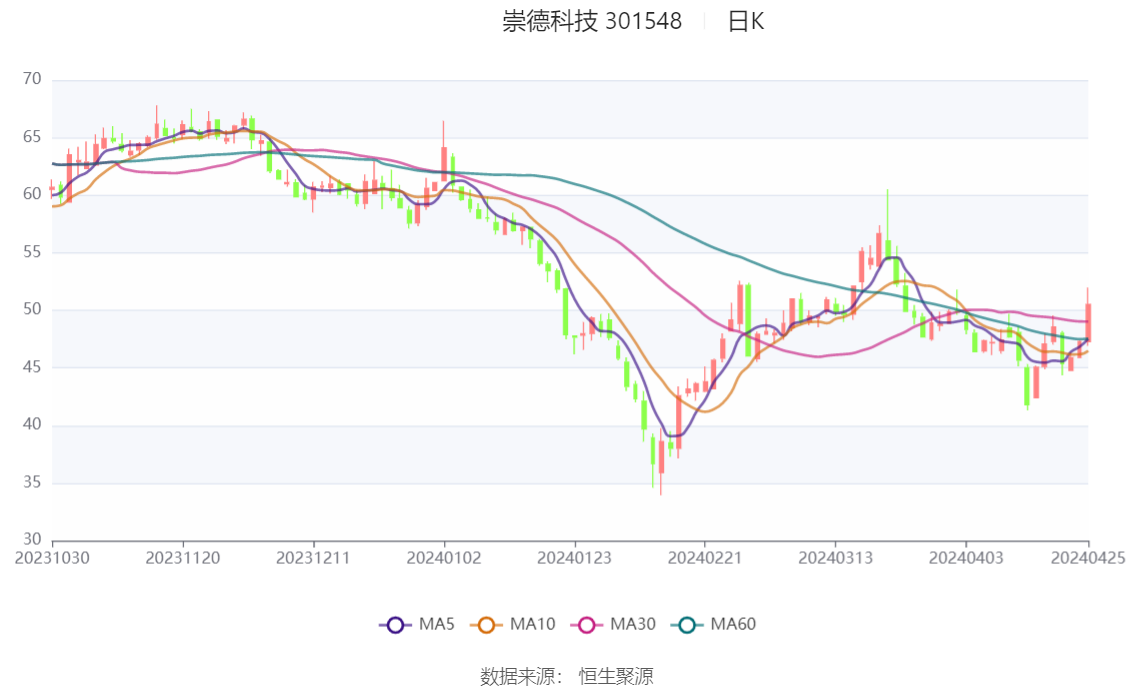
Task: Toggle the MA30 pink legend marker
Action: pyautogui.click(x=587, y=625)
